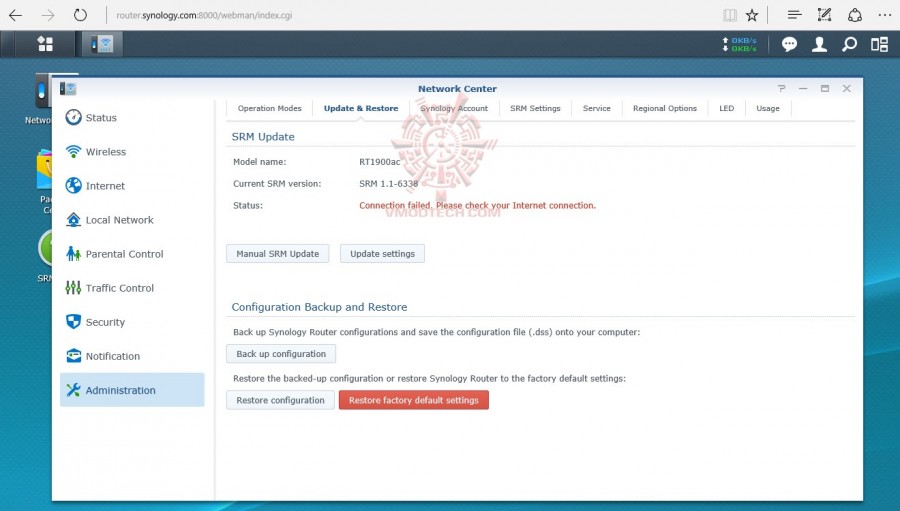Screen dimensions: 900x511
Task: Open the SRM main menu grid icon
Action: [x=45, y=44]
